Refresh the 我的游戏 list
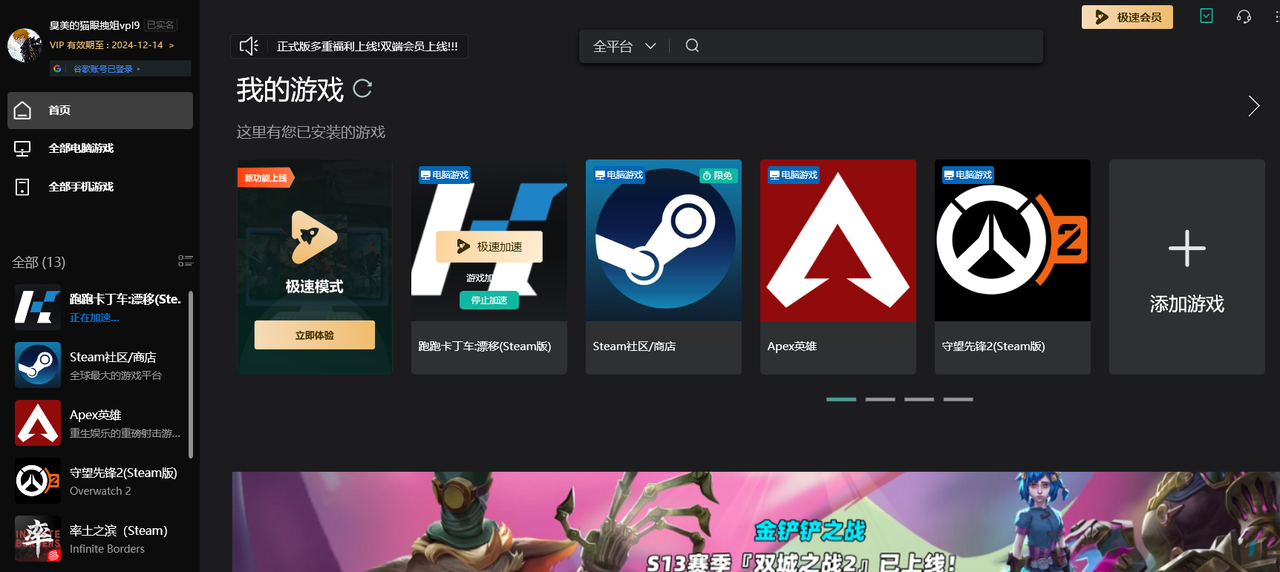The height and width of the screenshot is (572, 1280). coord(362,88)
